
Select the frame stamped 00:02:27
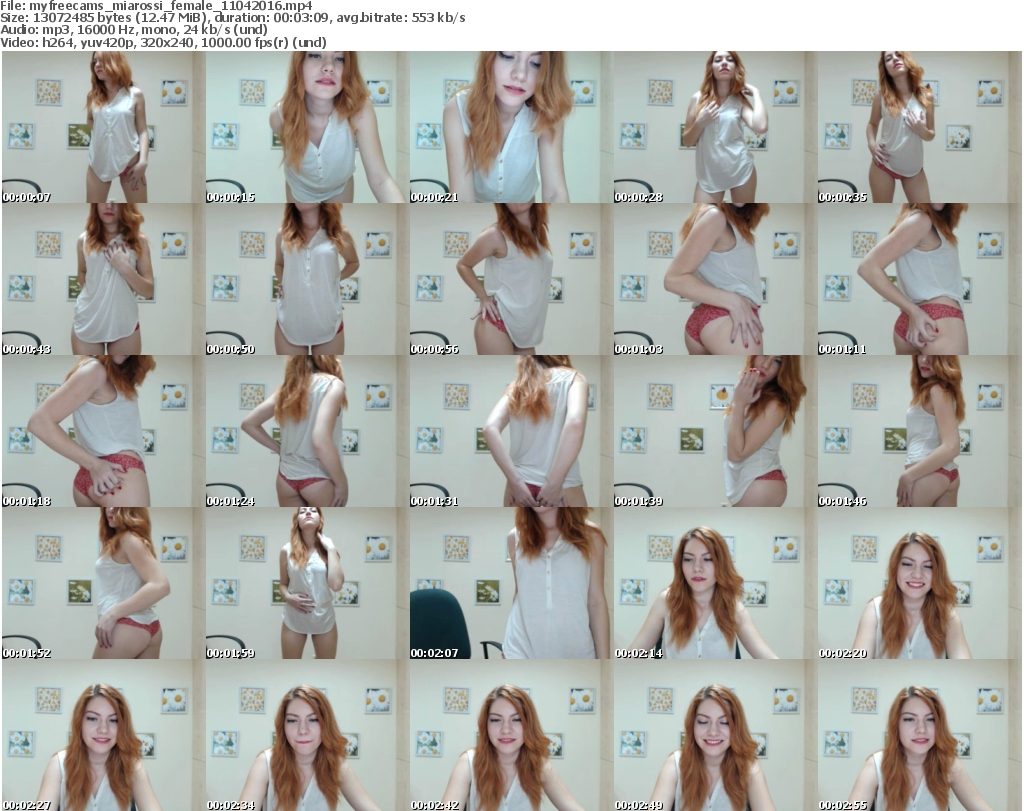tap(103, 735)
